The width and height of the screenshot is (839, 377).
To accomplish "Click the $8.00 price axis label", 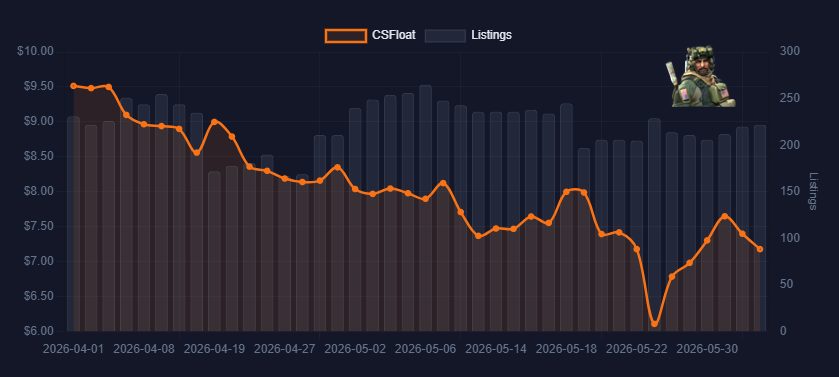I will tap(38, 191).
